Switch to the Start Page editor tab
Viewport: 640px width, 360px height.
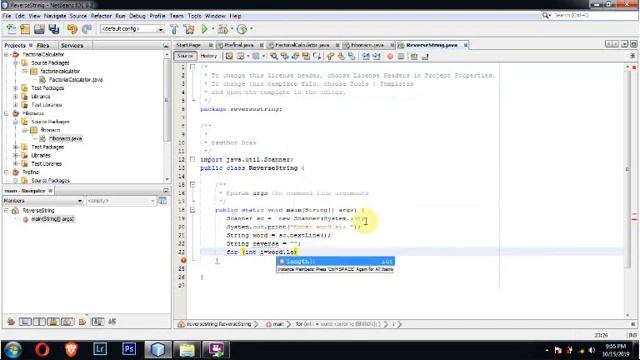pyautogui.click(x=189, y=45)
